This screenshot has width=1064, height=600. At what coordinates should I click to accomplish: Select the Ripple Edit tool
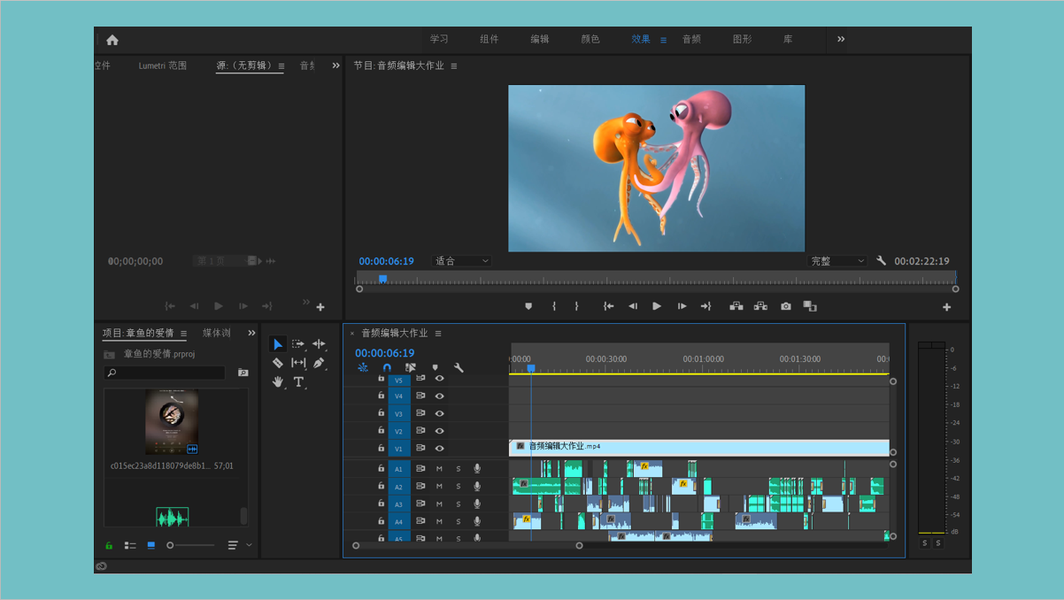319,344
